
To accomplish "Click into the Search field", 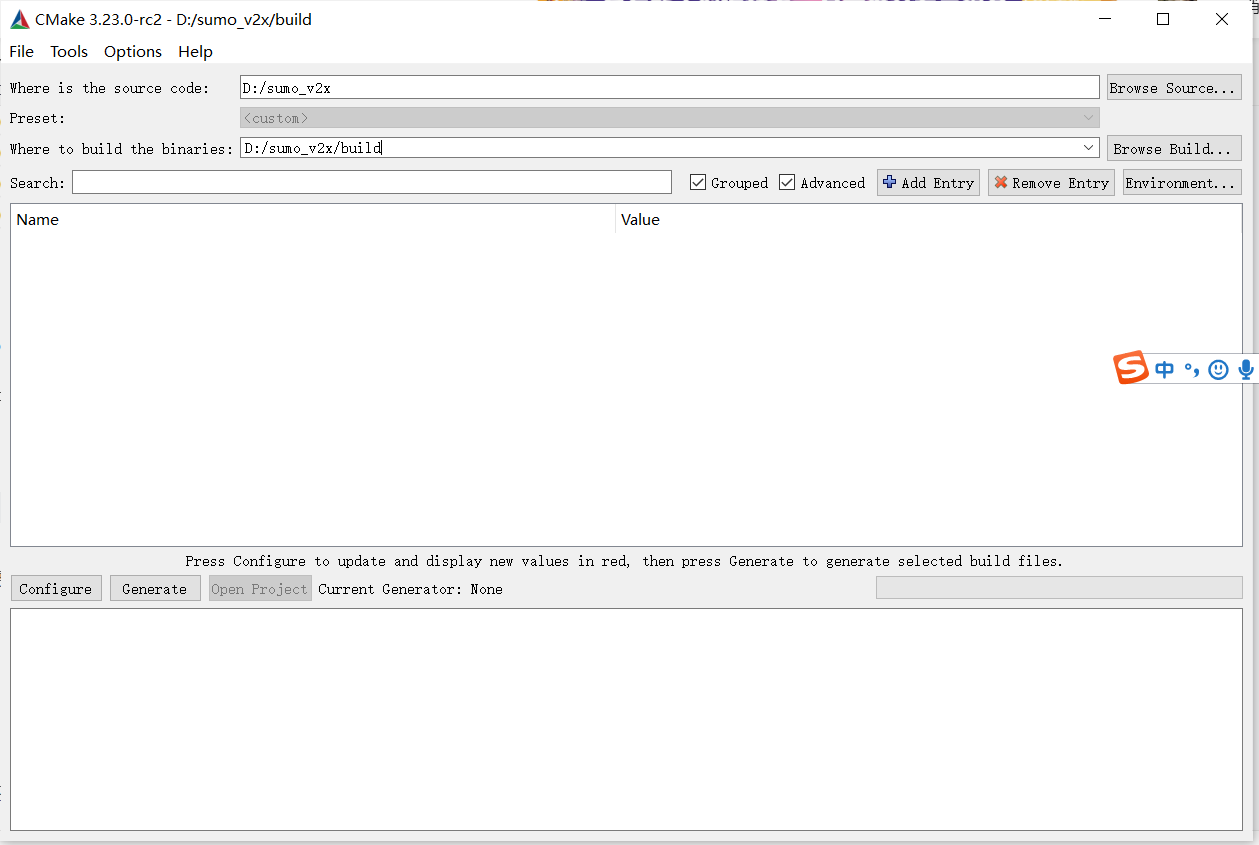I will (372, 182).
